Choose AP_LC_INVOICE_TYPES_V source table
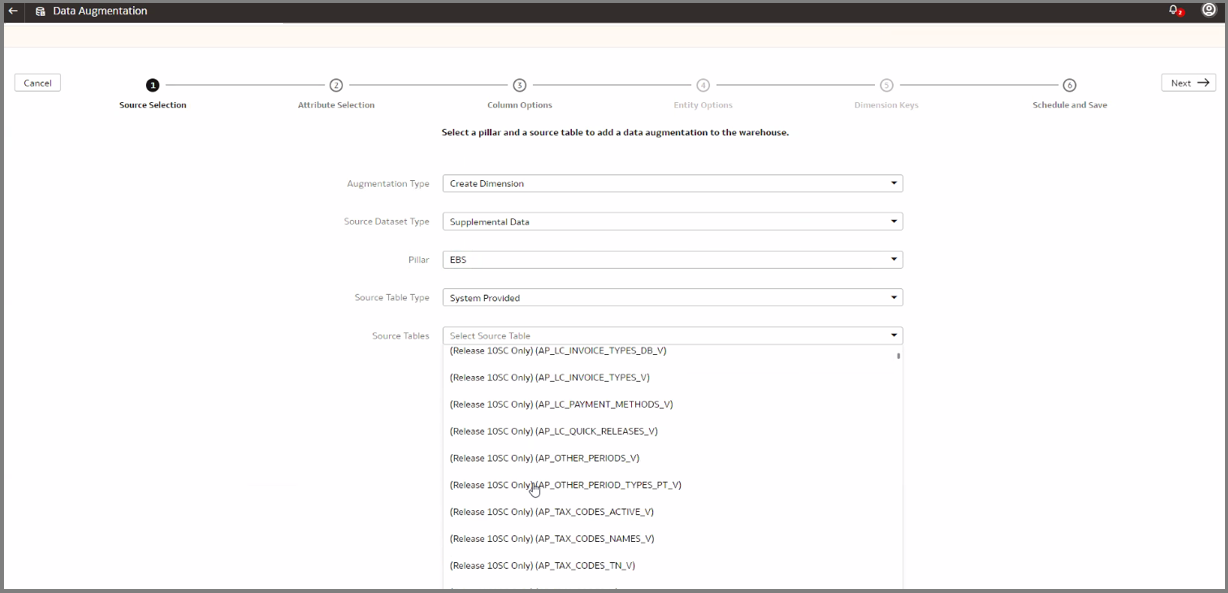 [673, 378]
